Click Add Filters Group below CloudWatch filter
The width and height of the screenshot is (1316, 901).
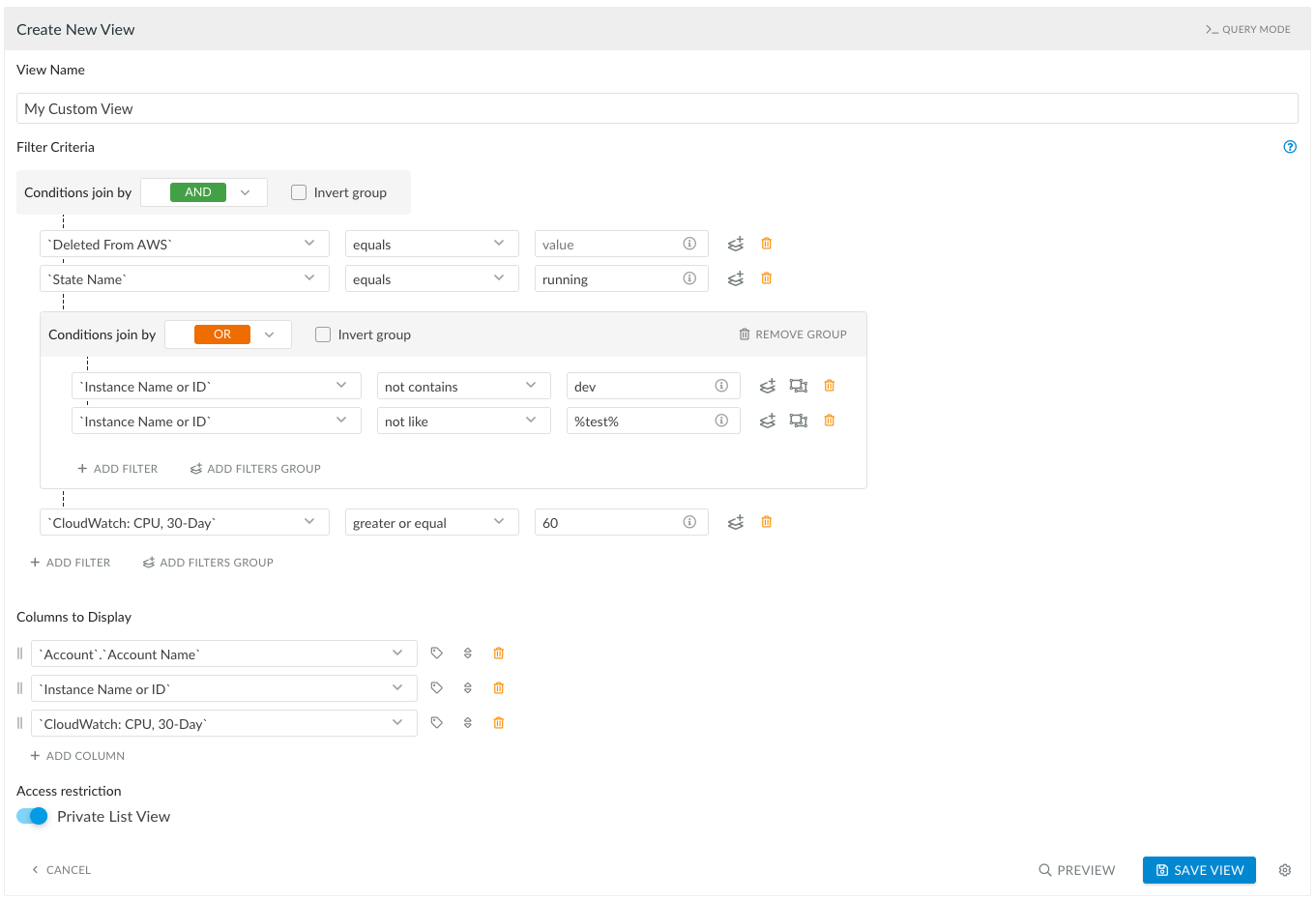(x=208, y=563)
